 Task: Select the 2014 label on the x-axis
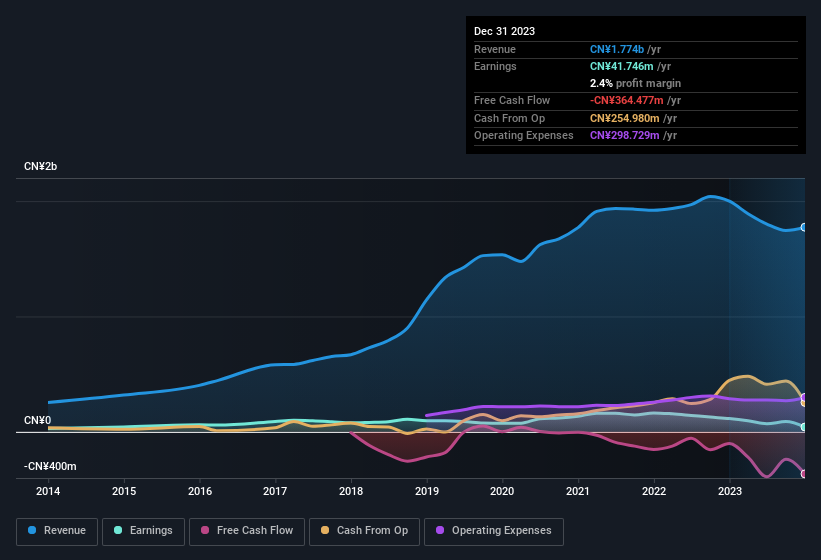click(x=48, y=491)
